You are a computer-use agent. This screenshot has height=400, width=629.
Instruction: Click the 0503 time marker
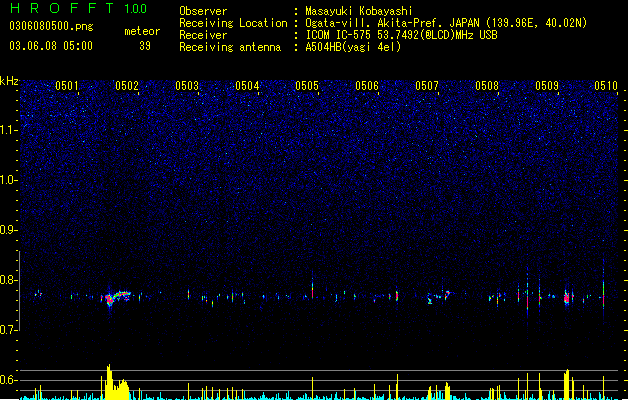point(187,86)
